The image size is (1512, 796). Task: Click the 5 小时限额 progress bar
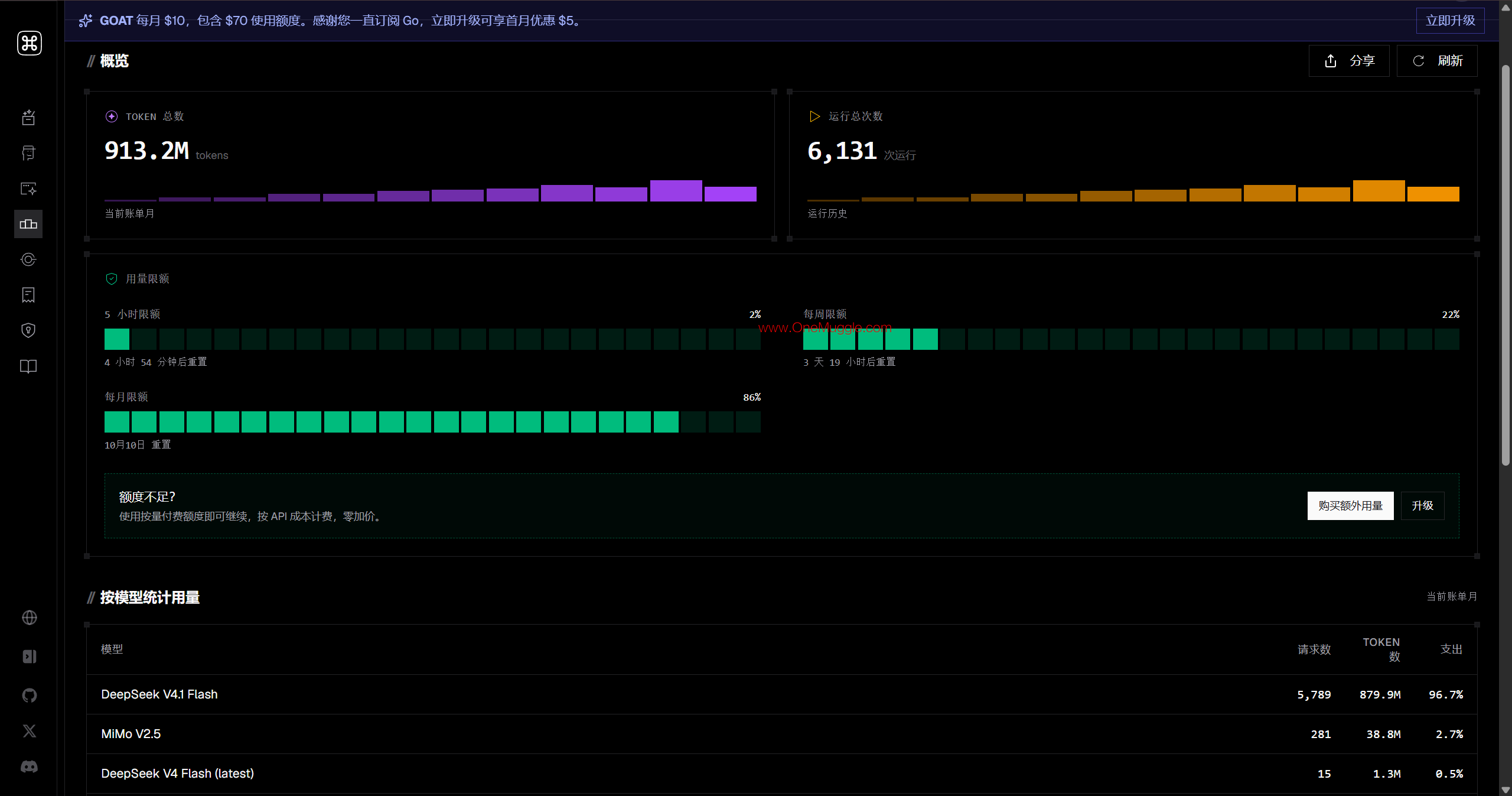432,339
